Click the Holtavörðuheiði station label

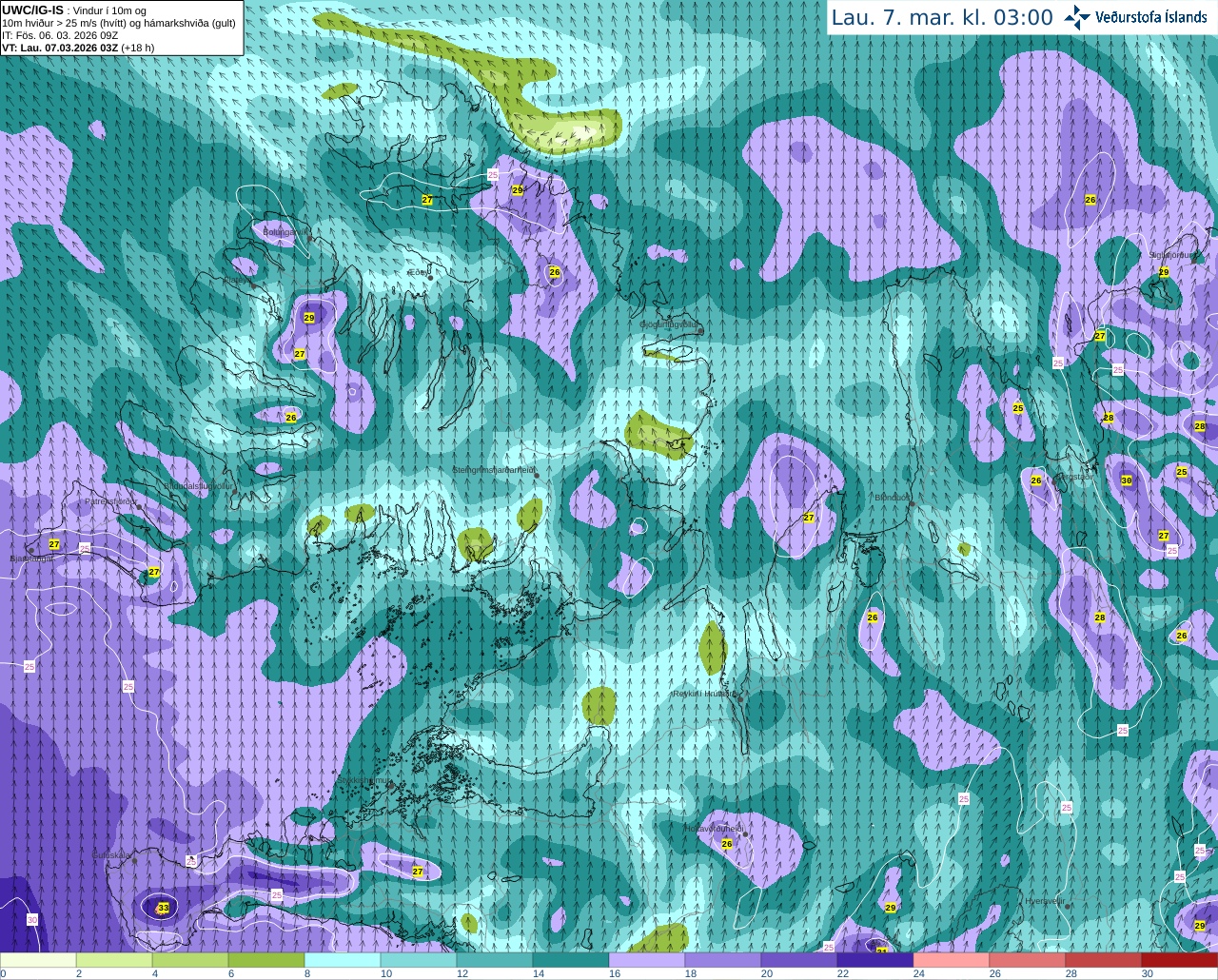pos(714,829)
